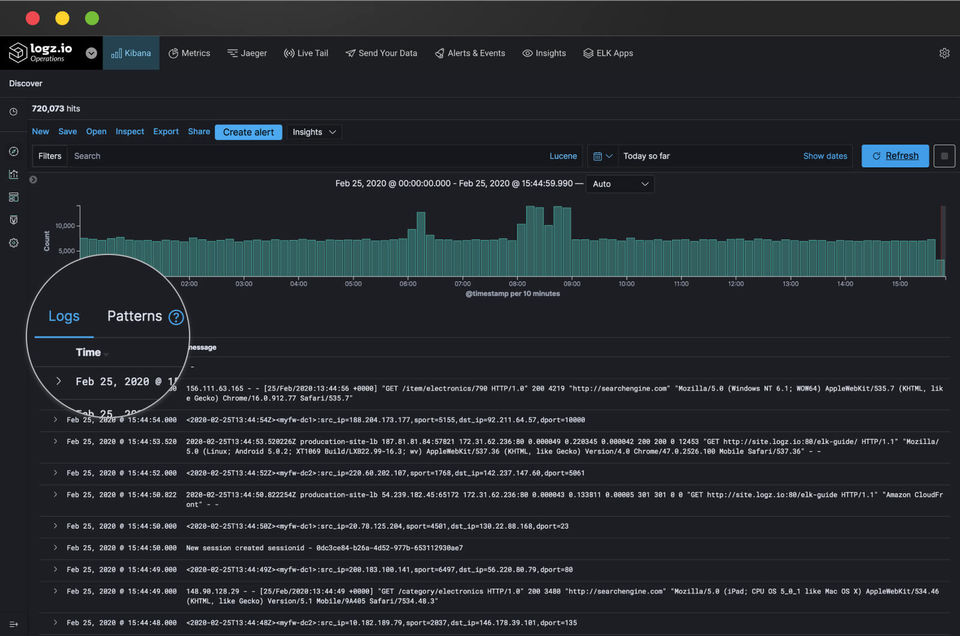Expand sidebar with bottom-left arrow icon

[x=13, y=624]
